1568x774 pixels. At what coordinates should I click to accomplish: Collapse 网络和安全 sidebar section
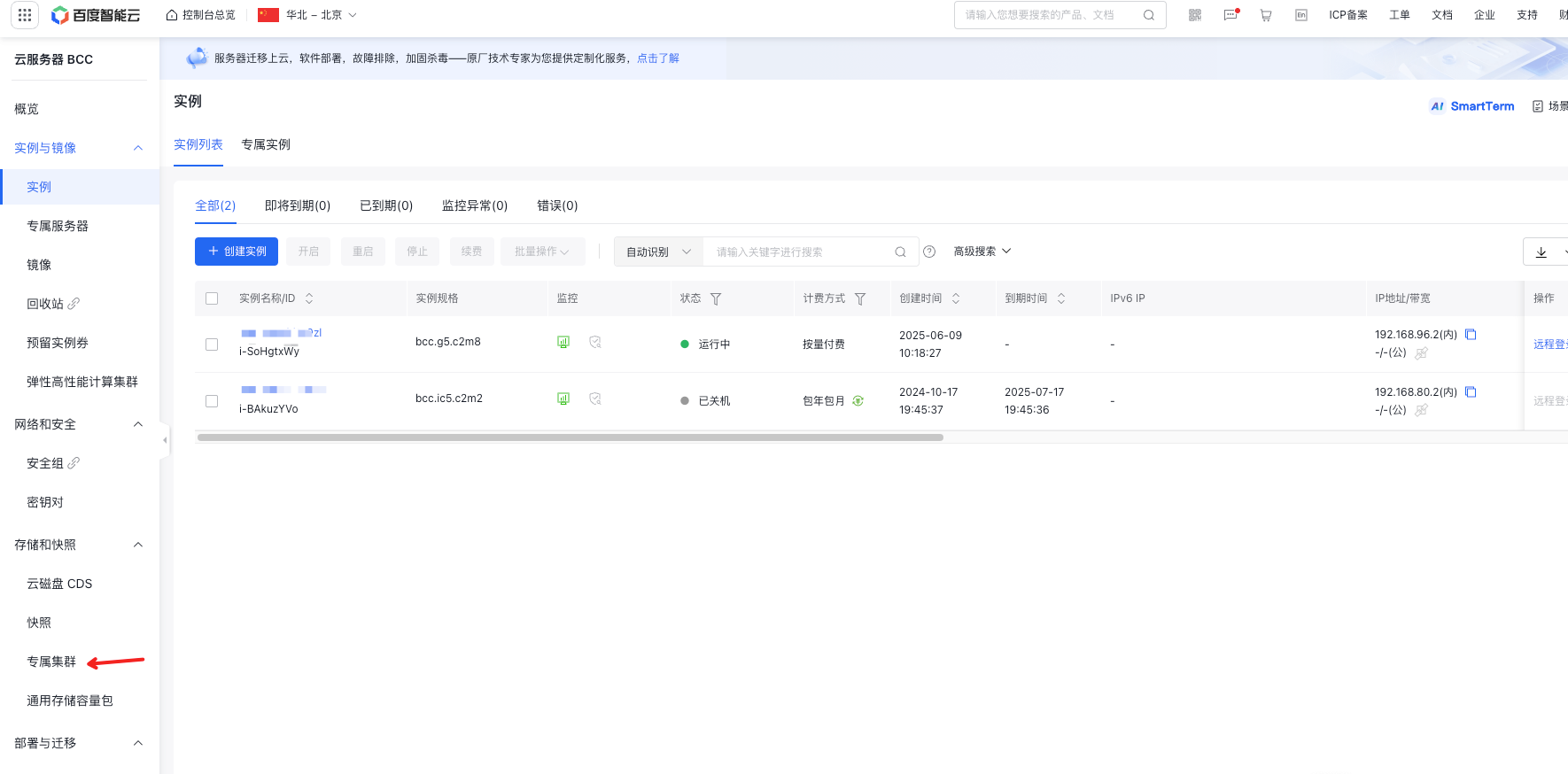click(x=138, y=424)
